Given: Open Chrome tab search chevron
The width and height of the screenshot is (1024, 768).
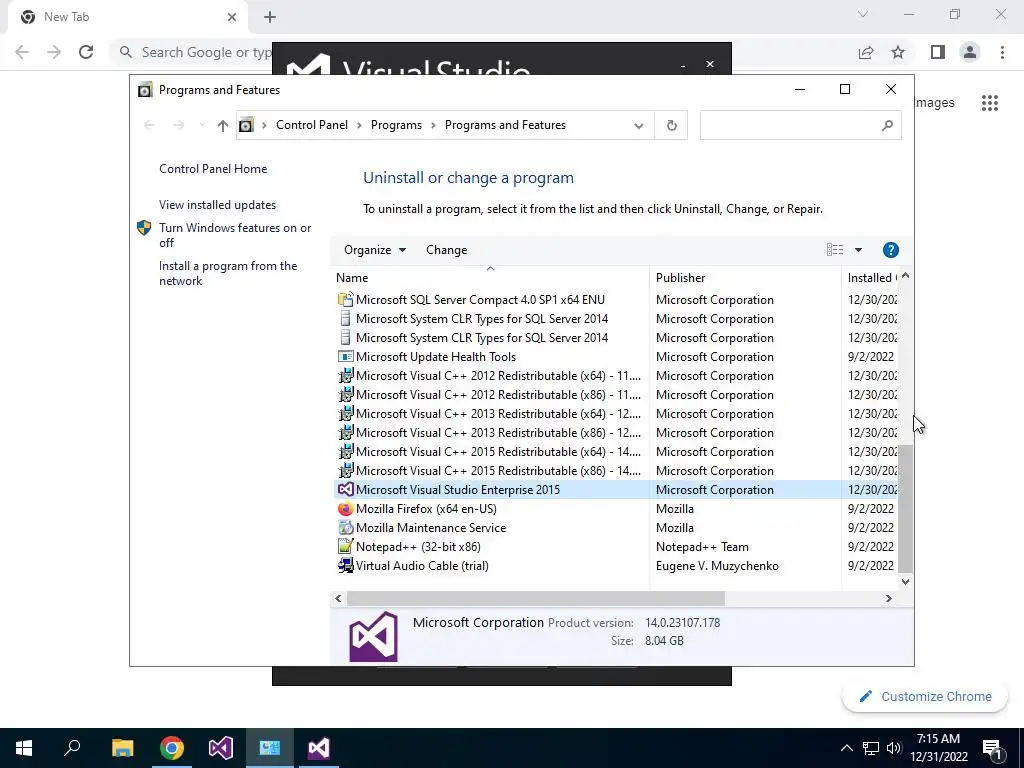Looking at the screenshot, I should coord(863,14).
